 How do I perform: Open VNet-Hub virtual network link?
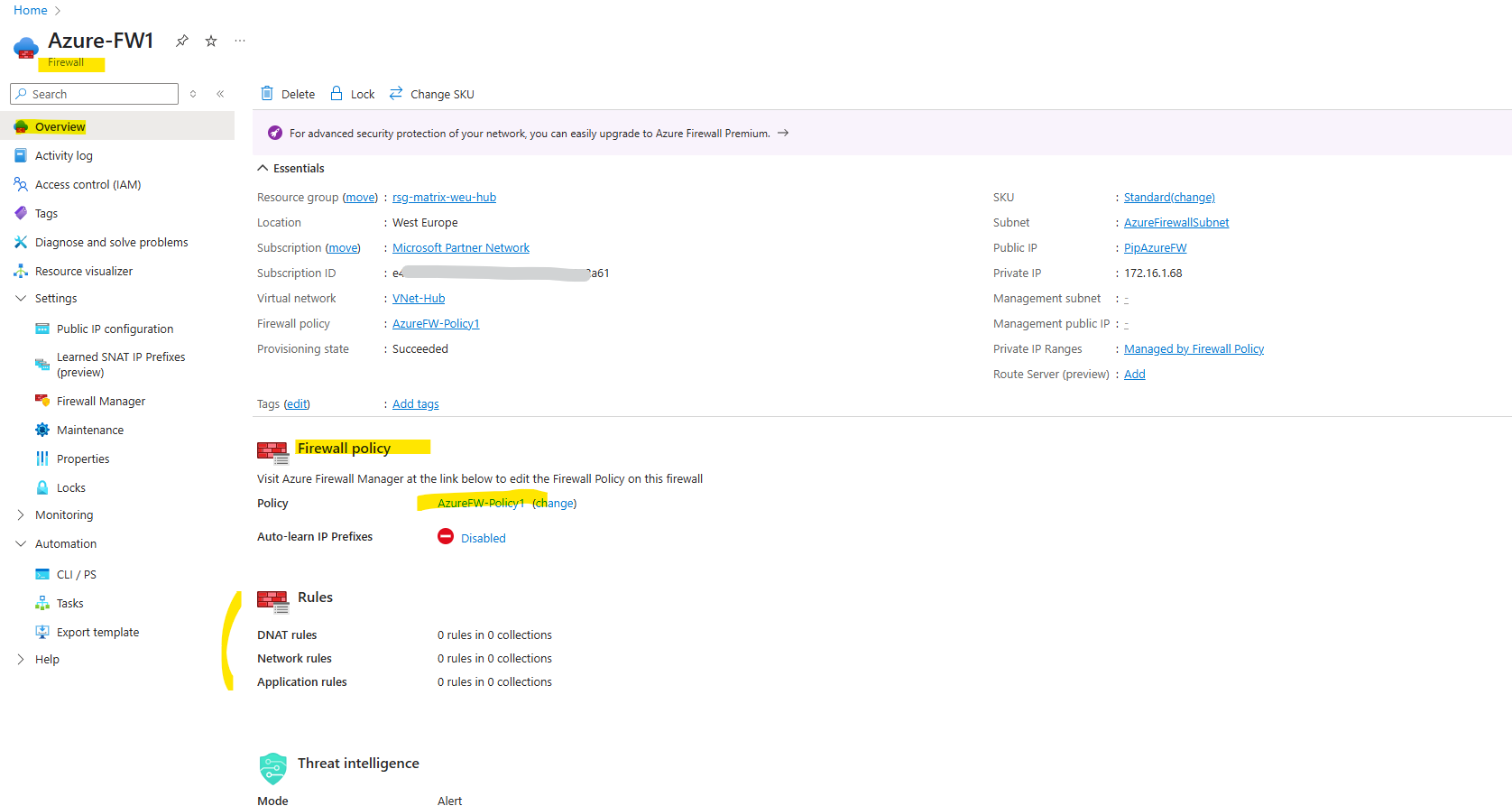coord(419,298)
